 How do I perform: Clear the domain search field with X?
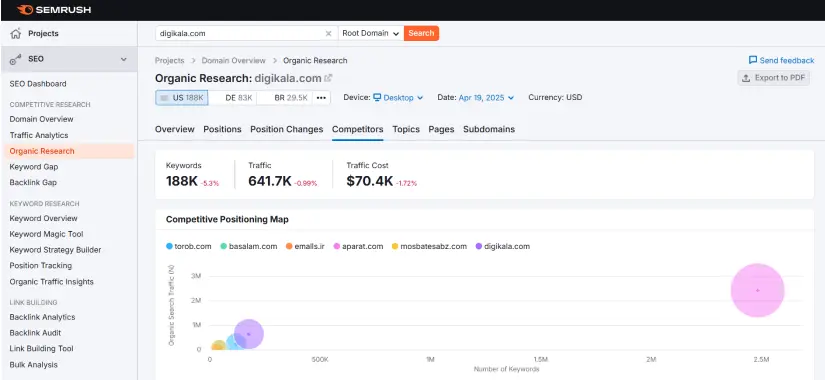click(x=328, y=33)
